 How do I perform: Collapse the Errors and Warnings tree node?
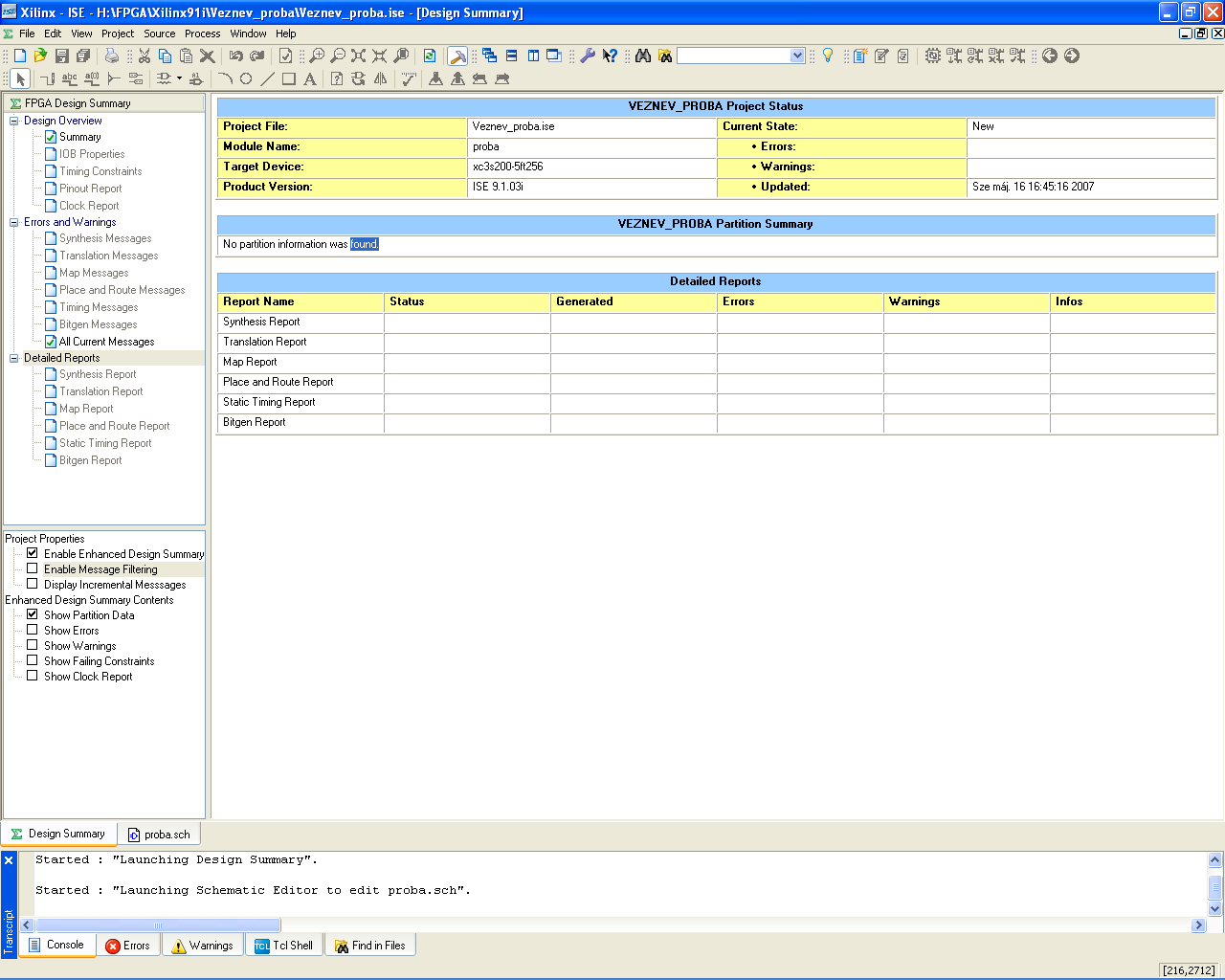pos(14,222)
